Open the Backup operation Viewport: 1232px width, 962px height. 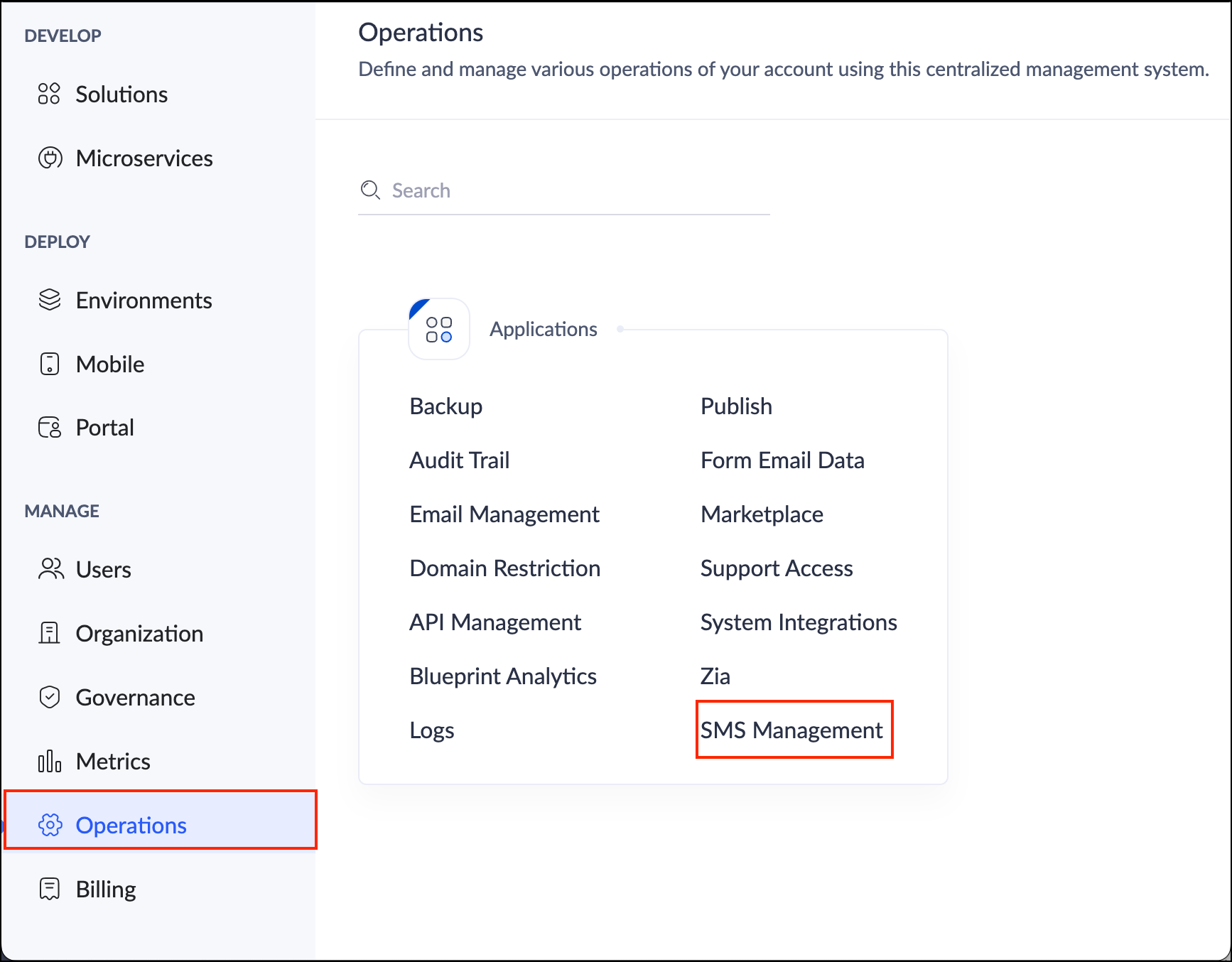pos(446,406)
